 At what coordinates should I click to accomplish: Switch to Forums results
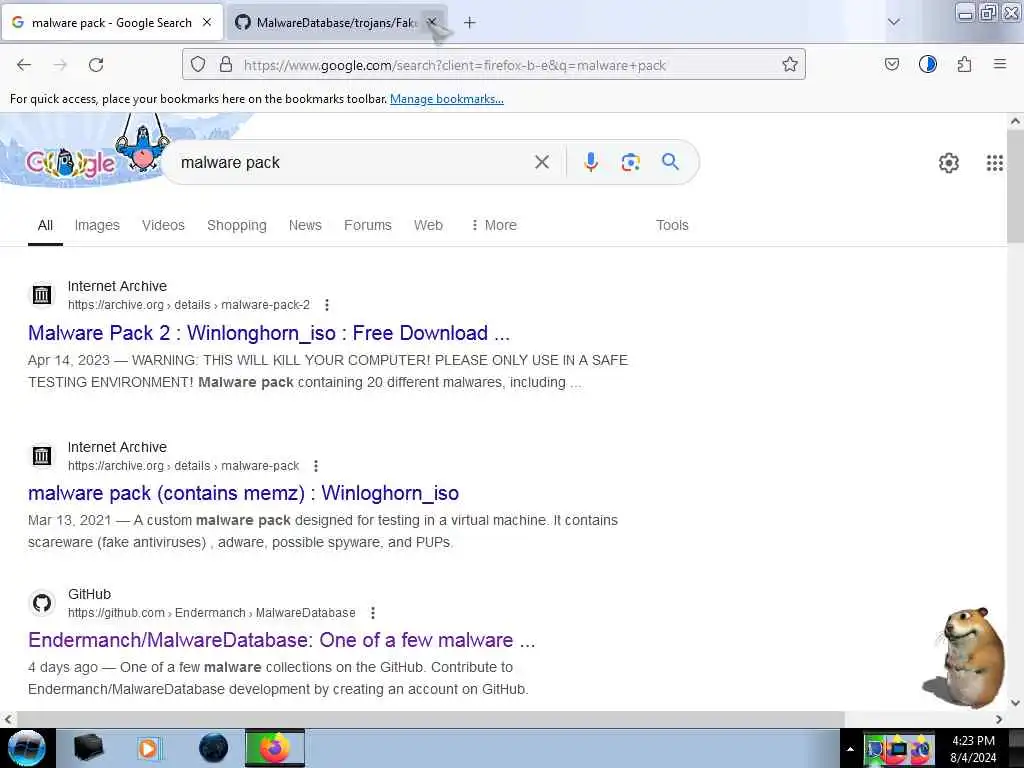tap(368, 225)
